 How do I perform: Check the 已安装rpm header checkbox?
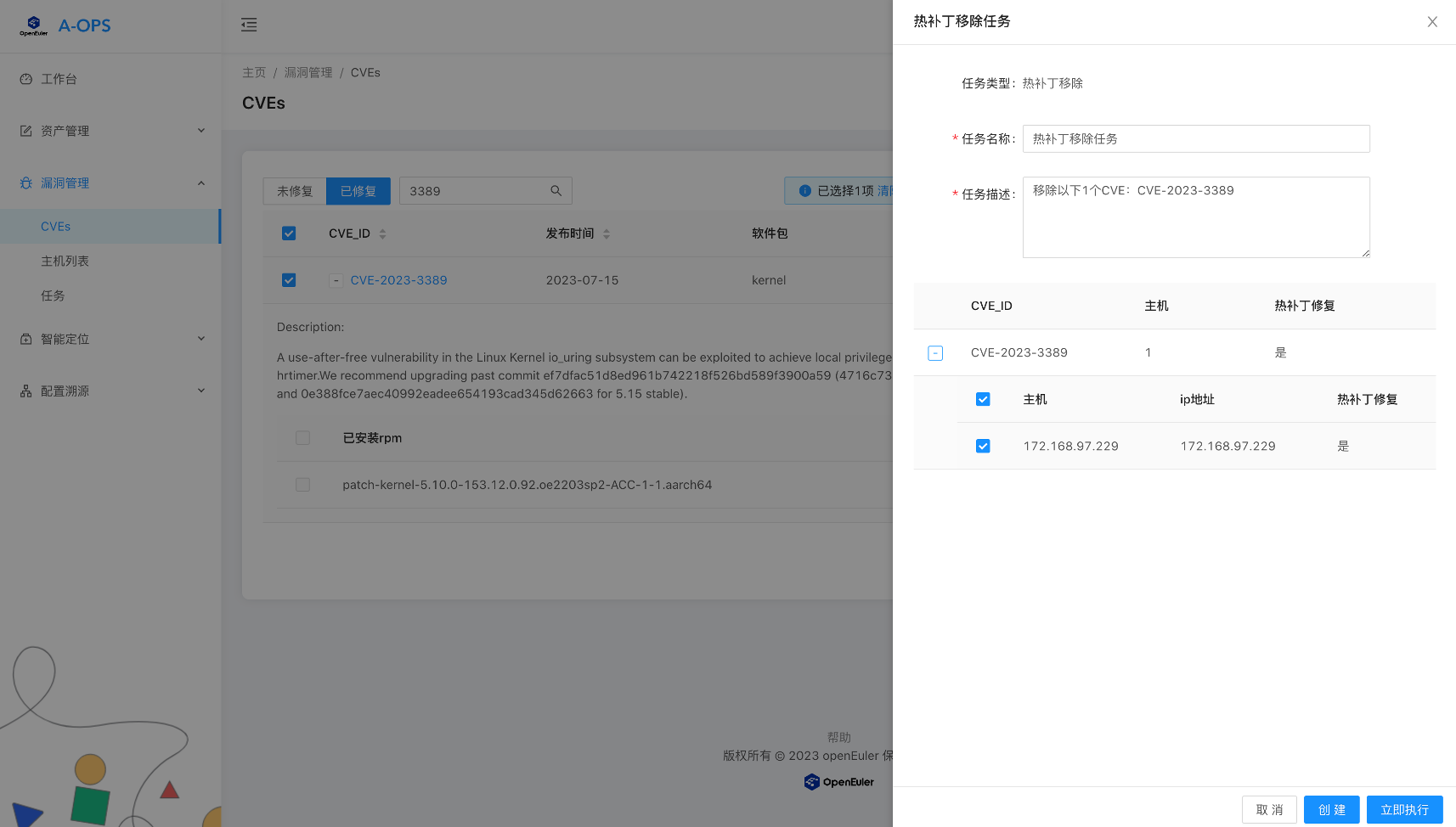tap(303, 437)
